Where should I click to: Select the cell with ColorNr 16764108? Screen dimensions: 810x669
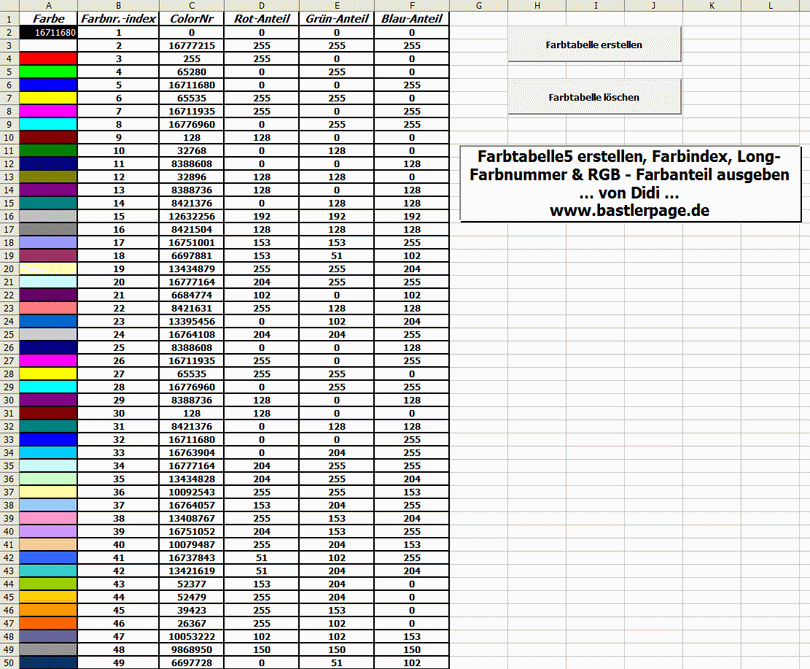[x=192, y=334]
